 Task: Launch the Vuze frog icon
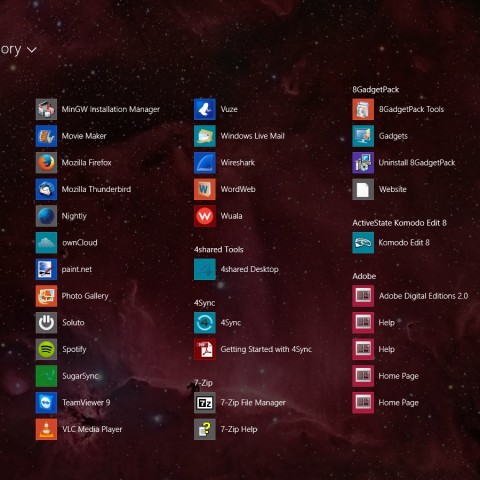tap(205, 109)
